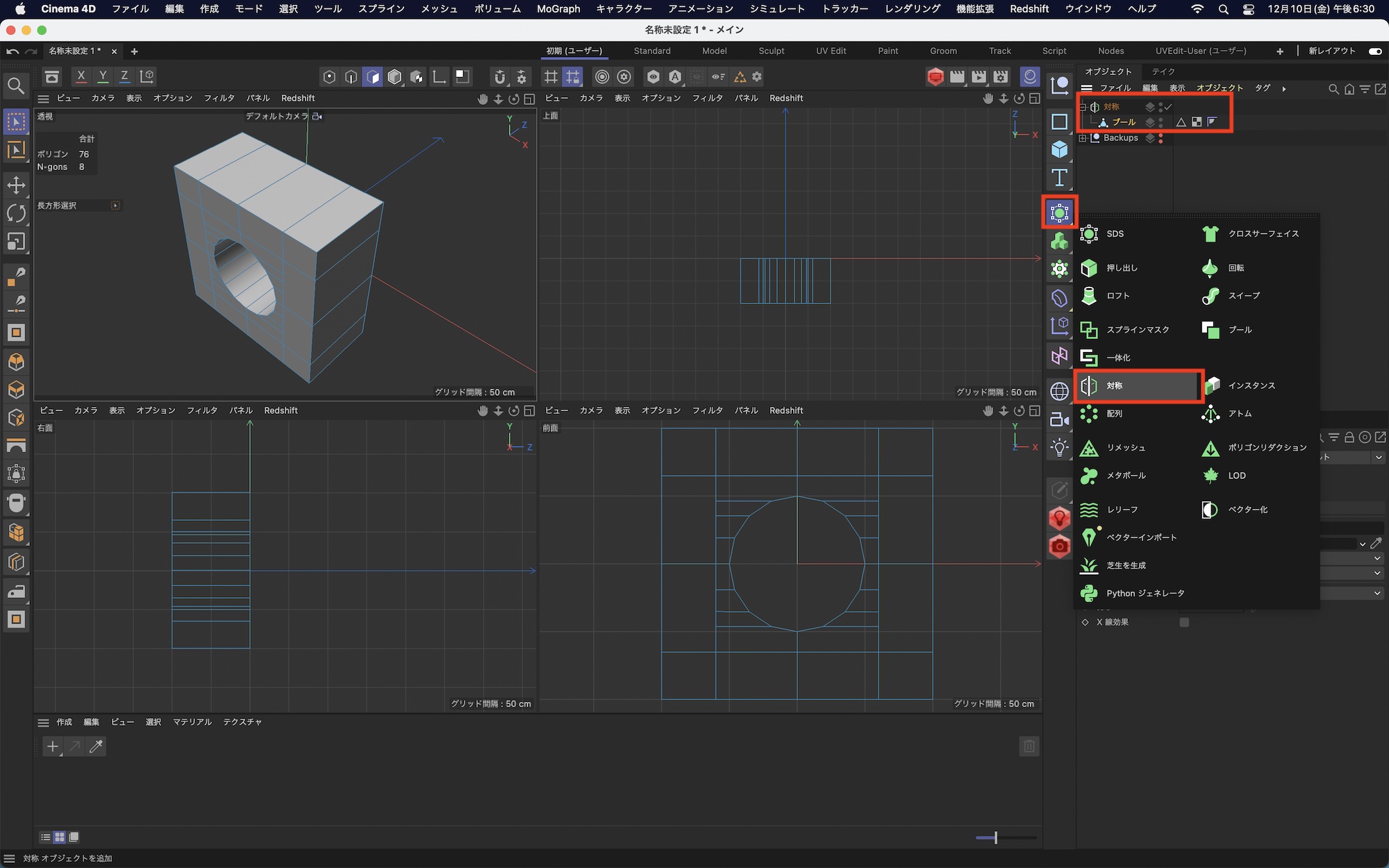Adjust the material preview size slider
Screen dimensions: 1389x868
pyautogui.click(x=995, y=838)
